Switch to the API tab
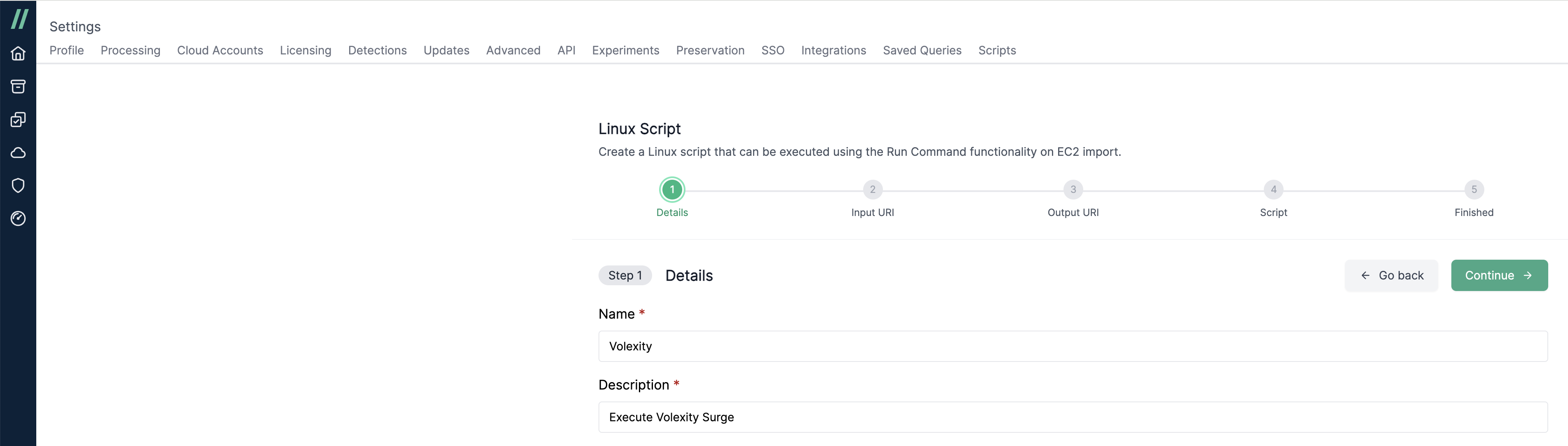1568x446 pixels. click(566, 51)
